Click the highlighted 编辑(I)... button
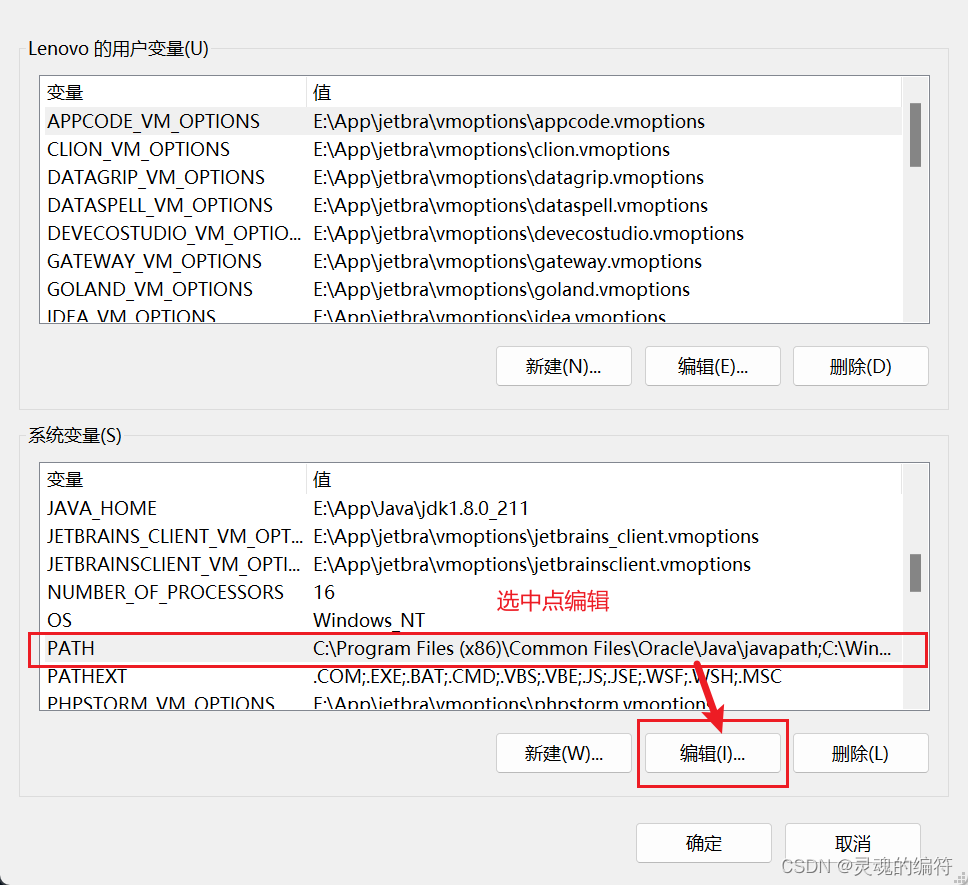Screen dimensions: 968x885 (712, 753)
